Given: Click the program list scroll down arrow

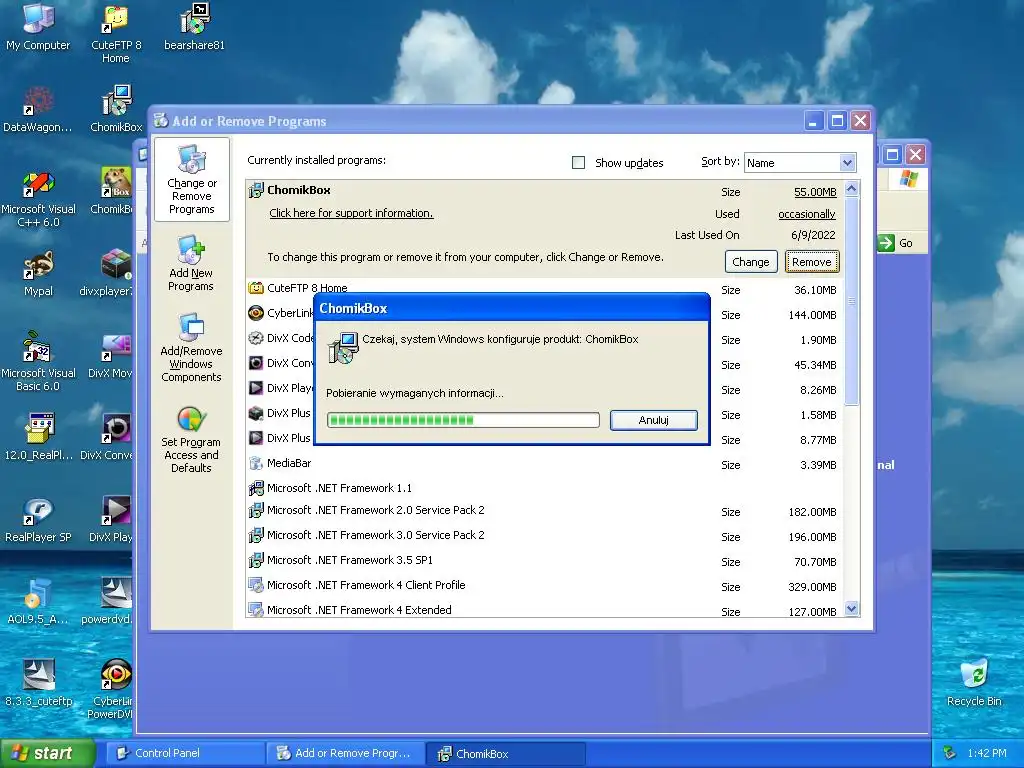Looking at the screenshot, I should pyautogui.click(x=851, y=609).
